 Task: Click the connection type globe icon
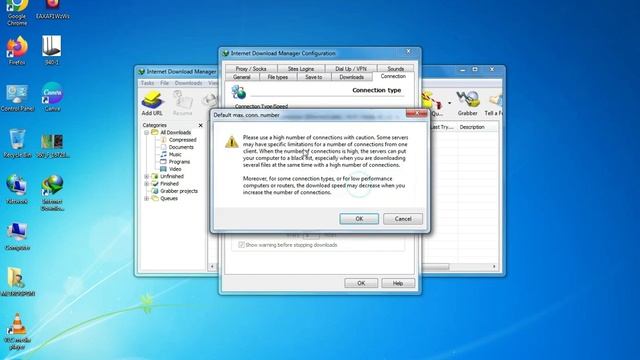[238, 92]
